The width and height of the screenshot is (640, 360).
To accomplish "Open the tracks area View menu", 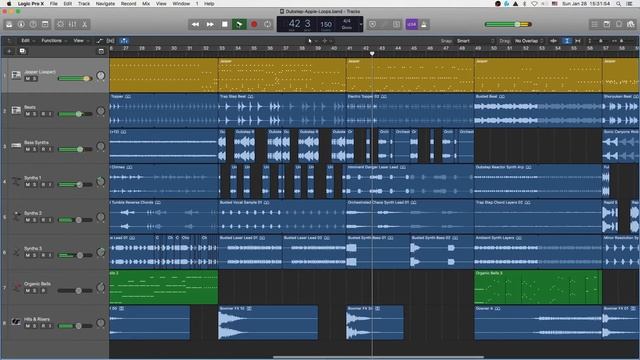I will [x=80, y=41].
